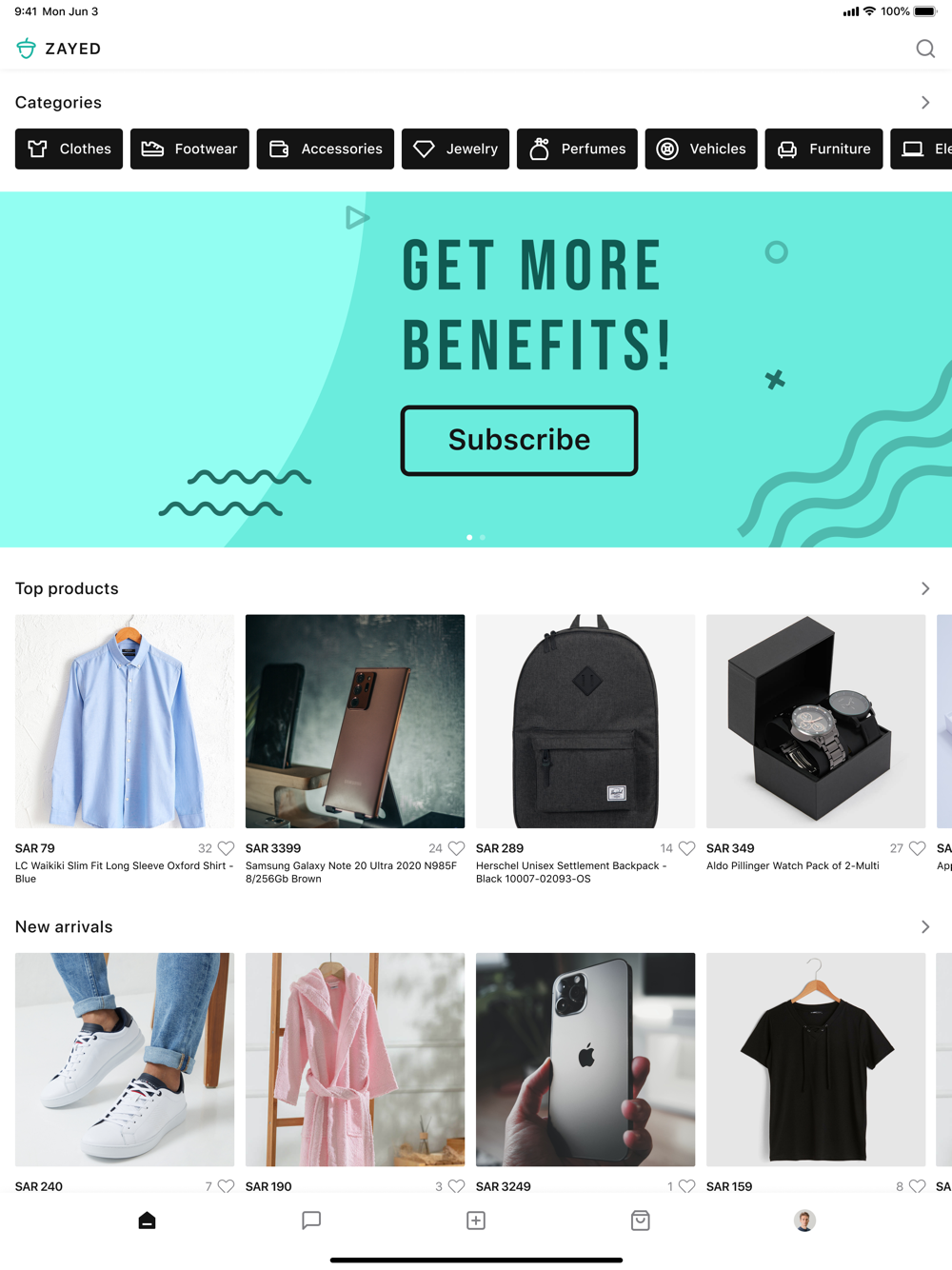Image resolution: width=952 pixels, height=1270 pixels.
Task: Open the add new listing plus icon
Action: click(476, 1220)
